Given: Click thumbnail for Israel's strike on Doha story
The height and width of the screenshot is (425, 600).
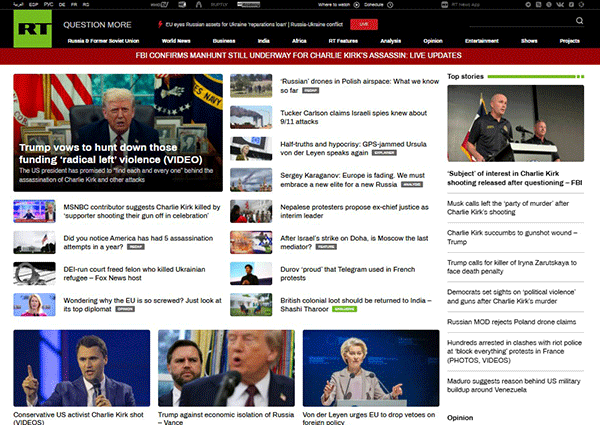Looking at the screenshot, I should pos(251,242).
